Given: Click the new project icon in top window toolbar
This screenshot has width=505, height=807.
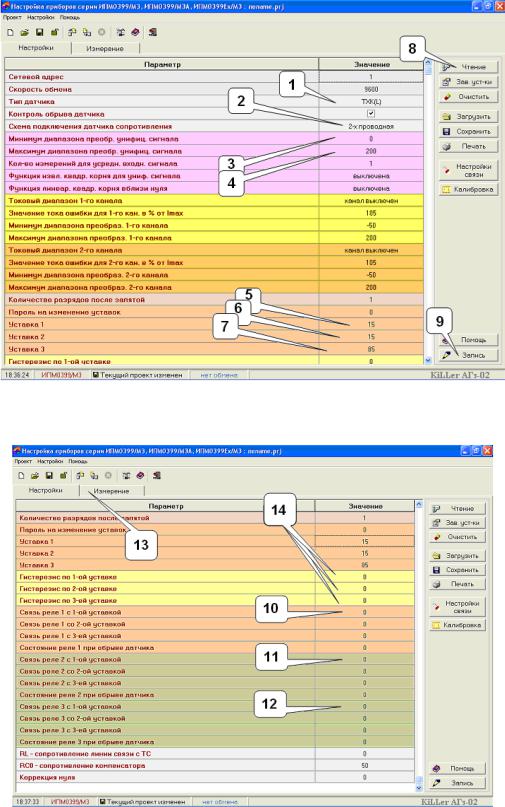Looking at the screenshot, I should point(10,32).
